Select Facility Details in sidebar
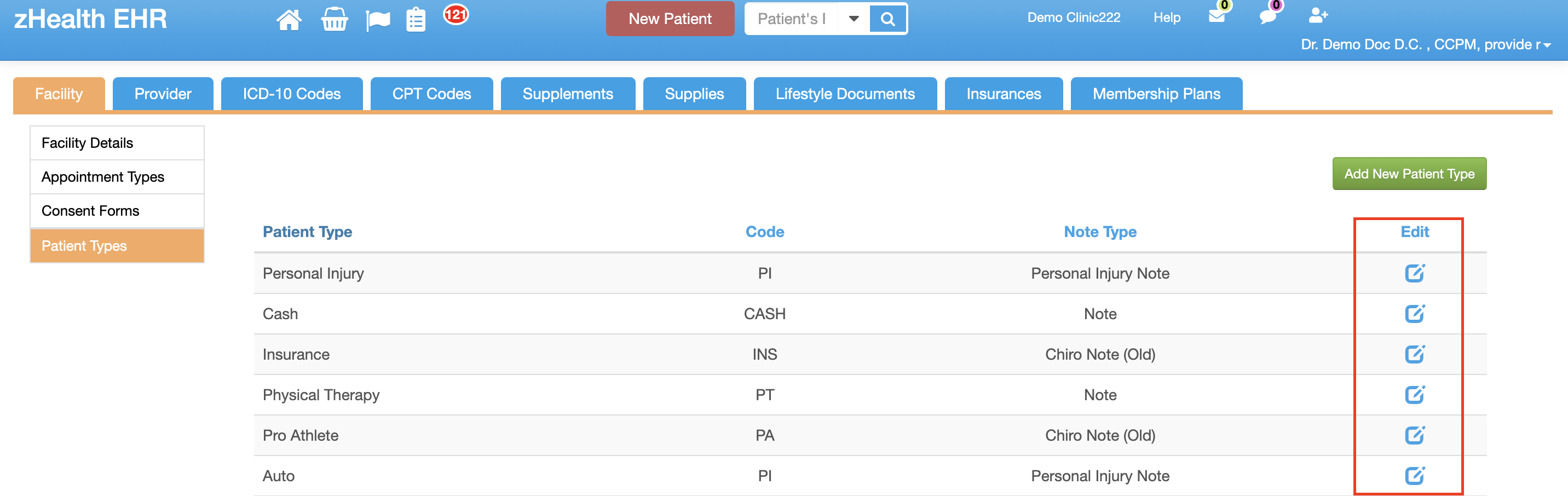The image size is (1568, 496). click(117, 143)
